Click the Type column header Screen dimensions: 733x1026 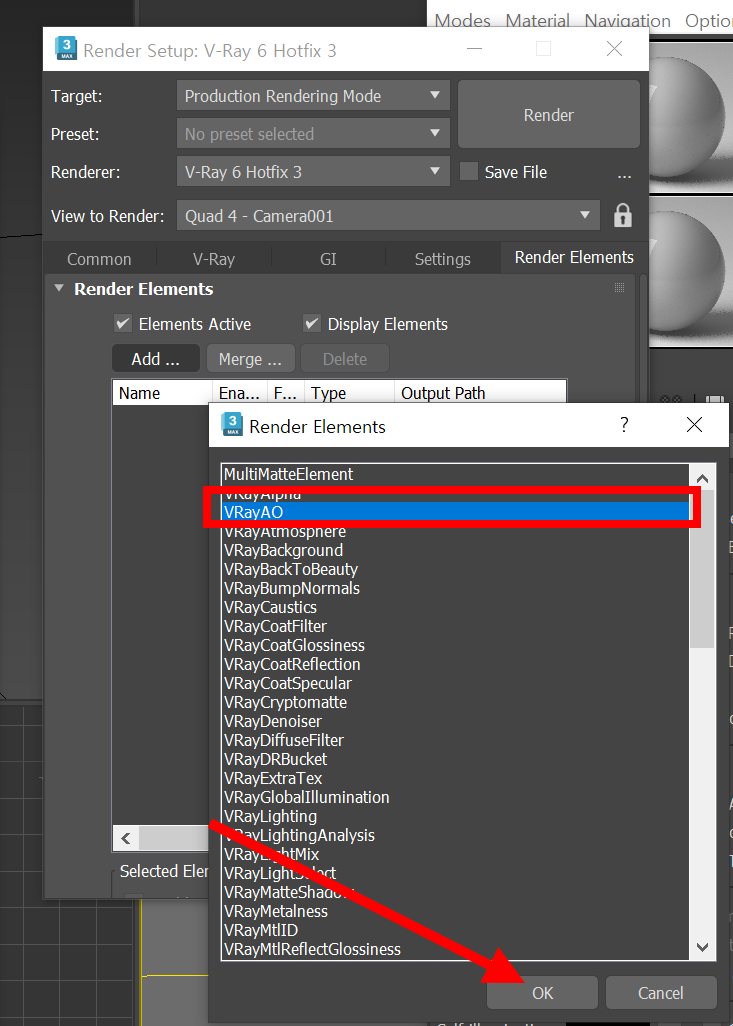[349, 393]
